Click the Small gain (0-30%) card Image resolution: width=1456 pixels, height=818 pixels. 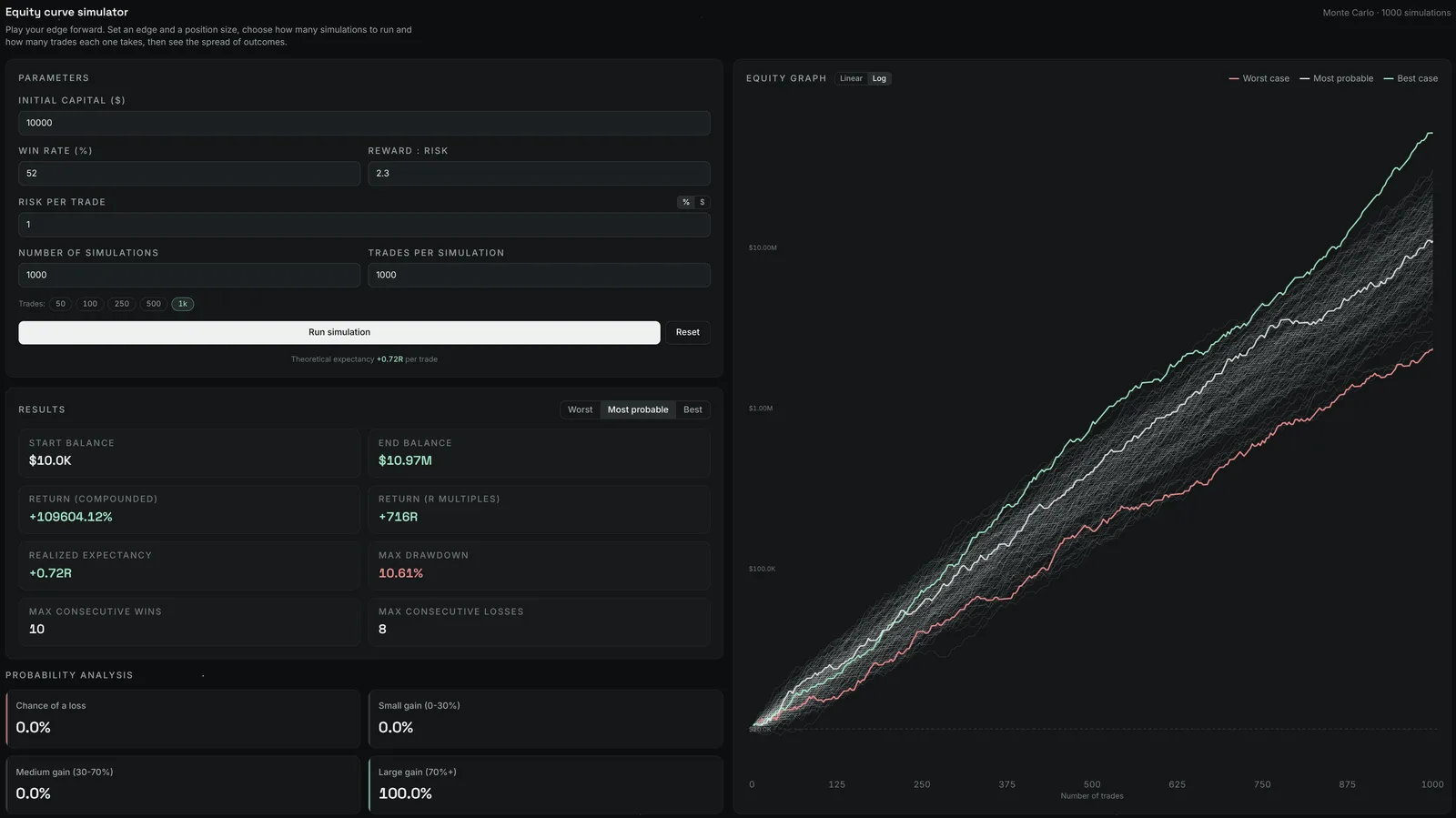[545, 719]
